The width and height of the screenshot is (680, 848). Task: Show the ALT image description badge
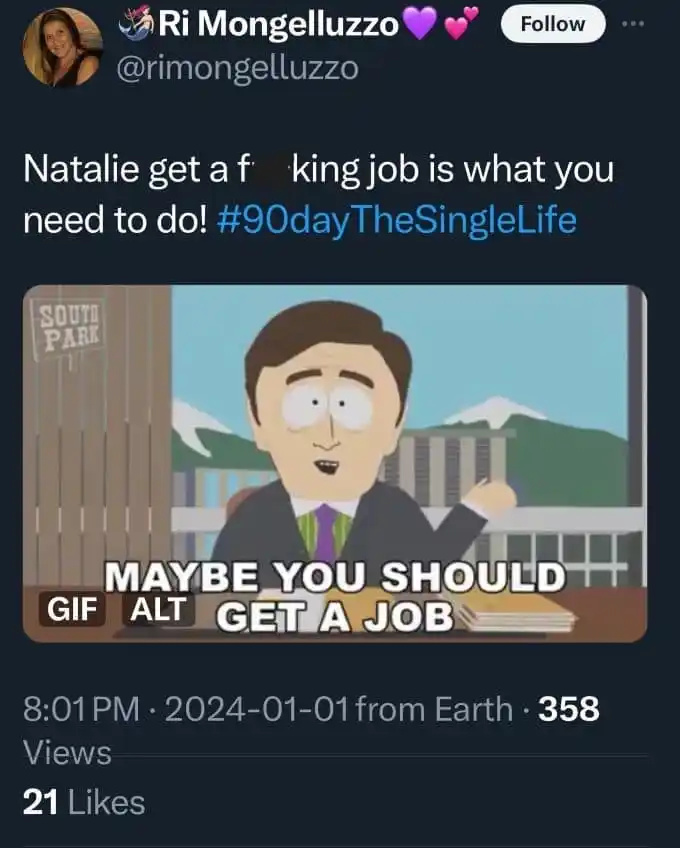pos(158,609)
